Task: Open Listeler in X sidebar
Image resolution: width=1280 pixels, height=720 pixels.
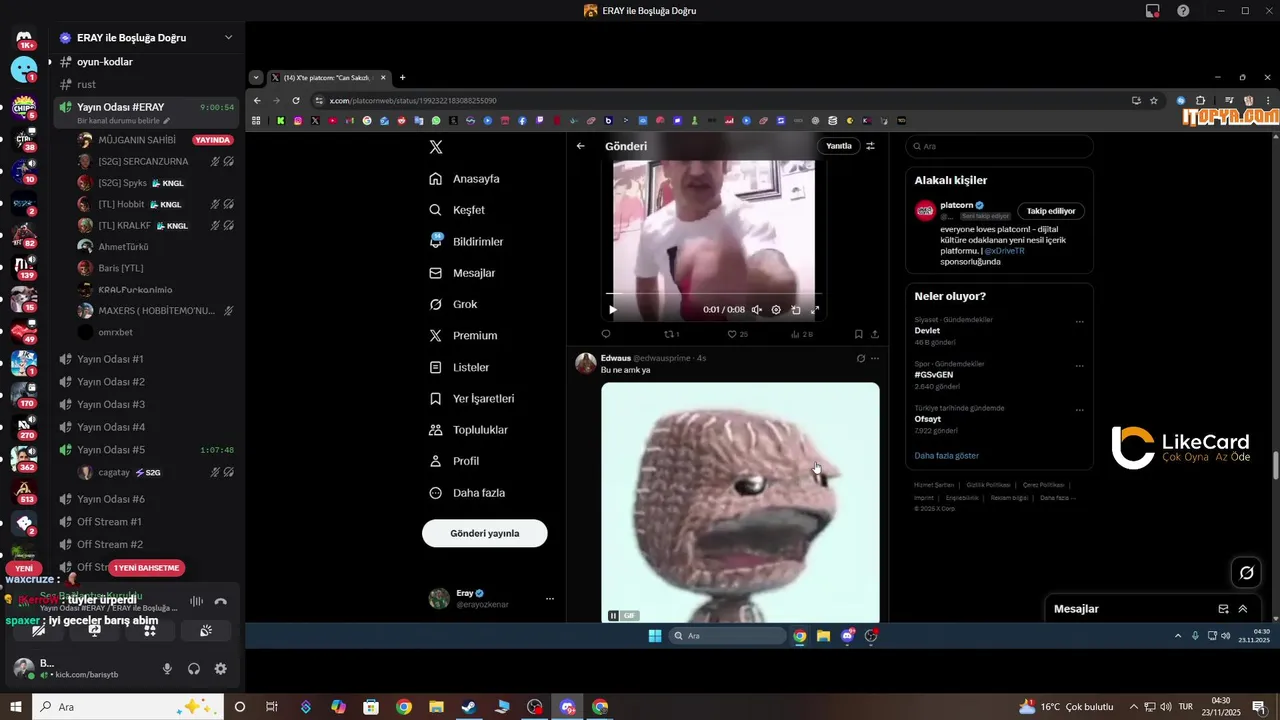Action: [459, 367]
